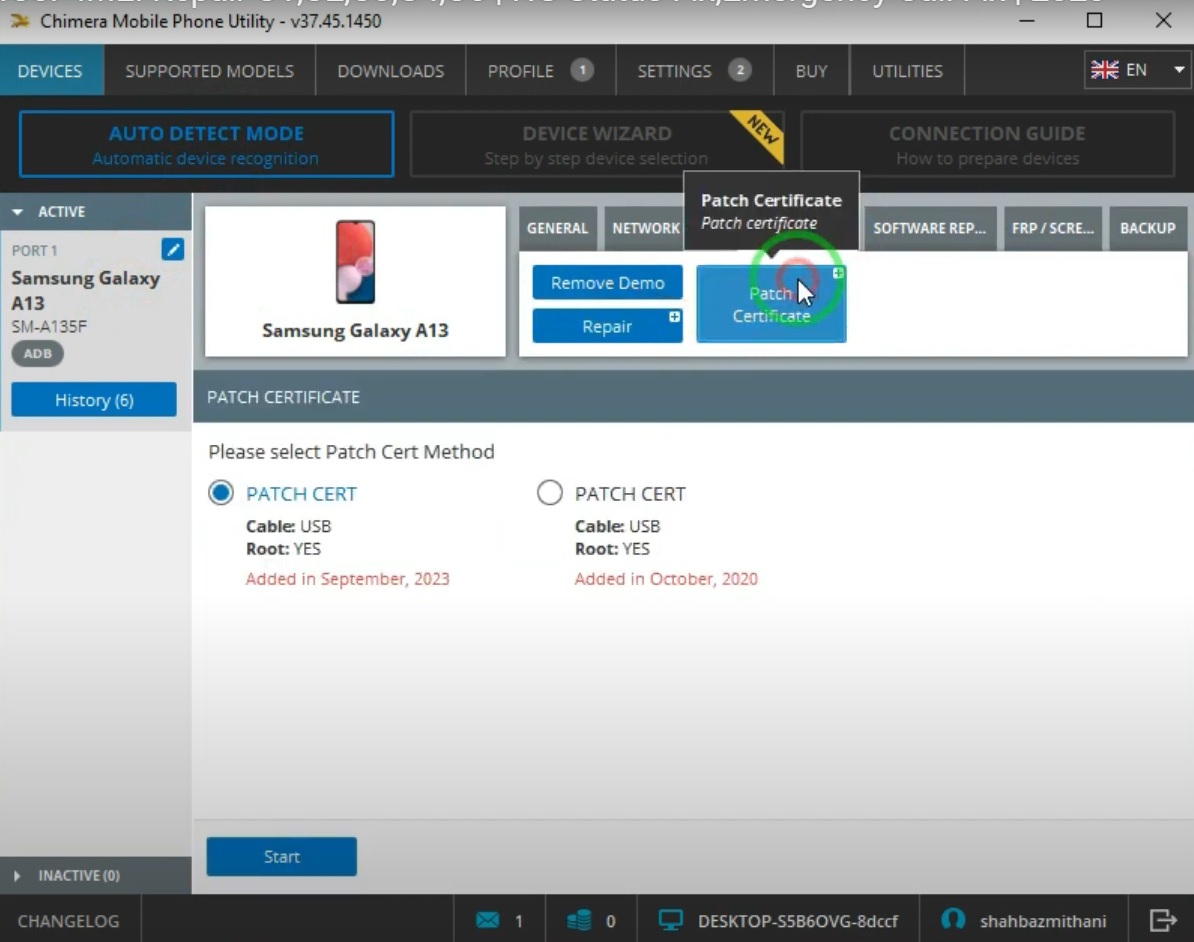Click the UK flag language icon
Viewport: 1194px width, 942px height.
(x=1104, y=70)
